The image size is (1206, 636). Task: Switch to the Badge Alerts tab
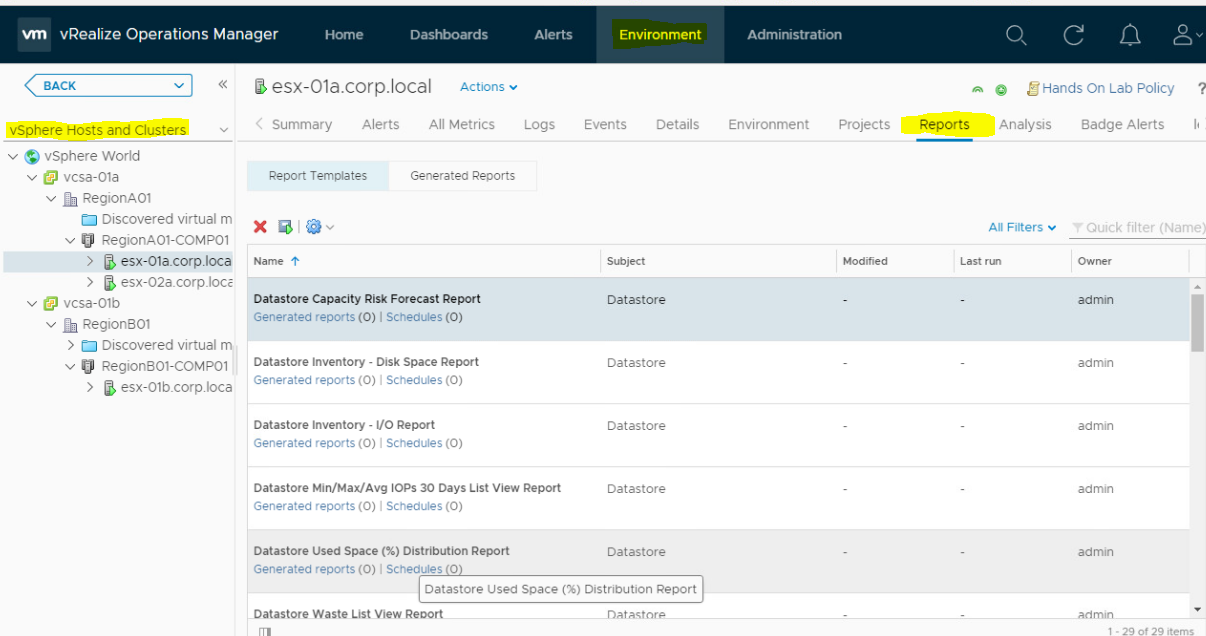point(1122,124)
